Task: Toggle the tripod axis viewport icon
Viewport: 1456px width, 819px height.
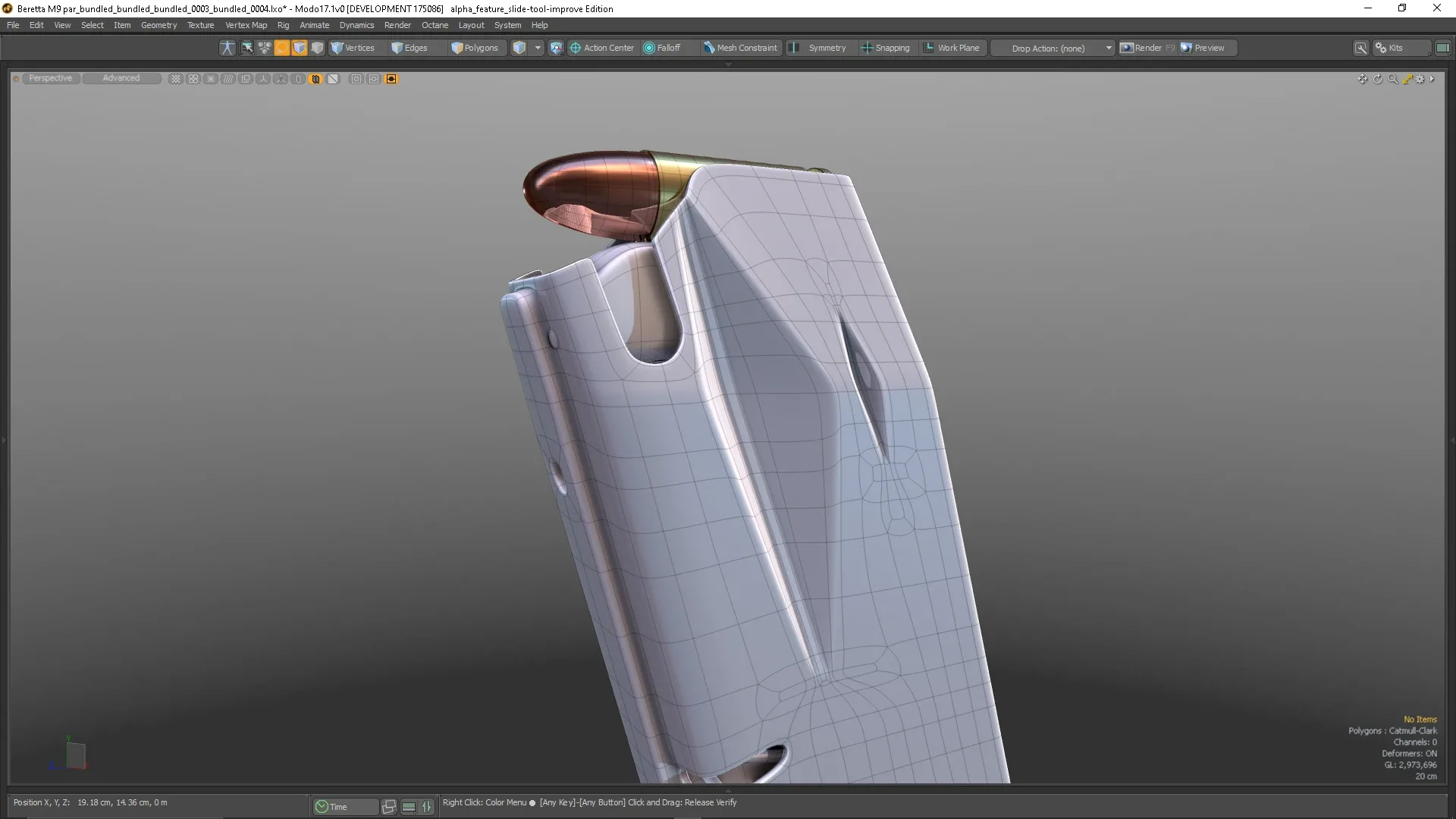Action: 263,79
